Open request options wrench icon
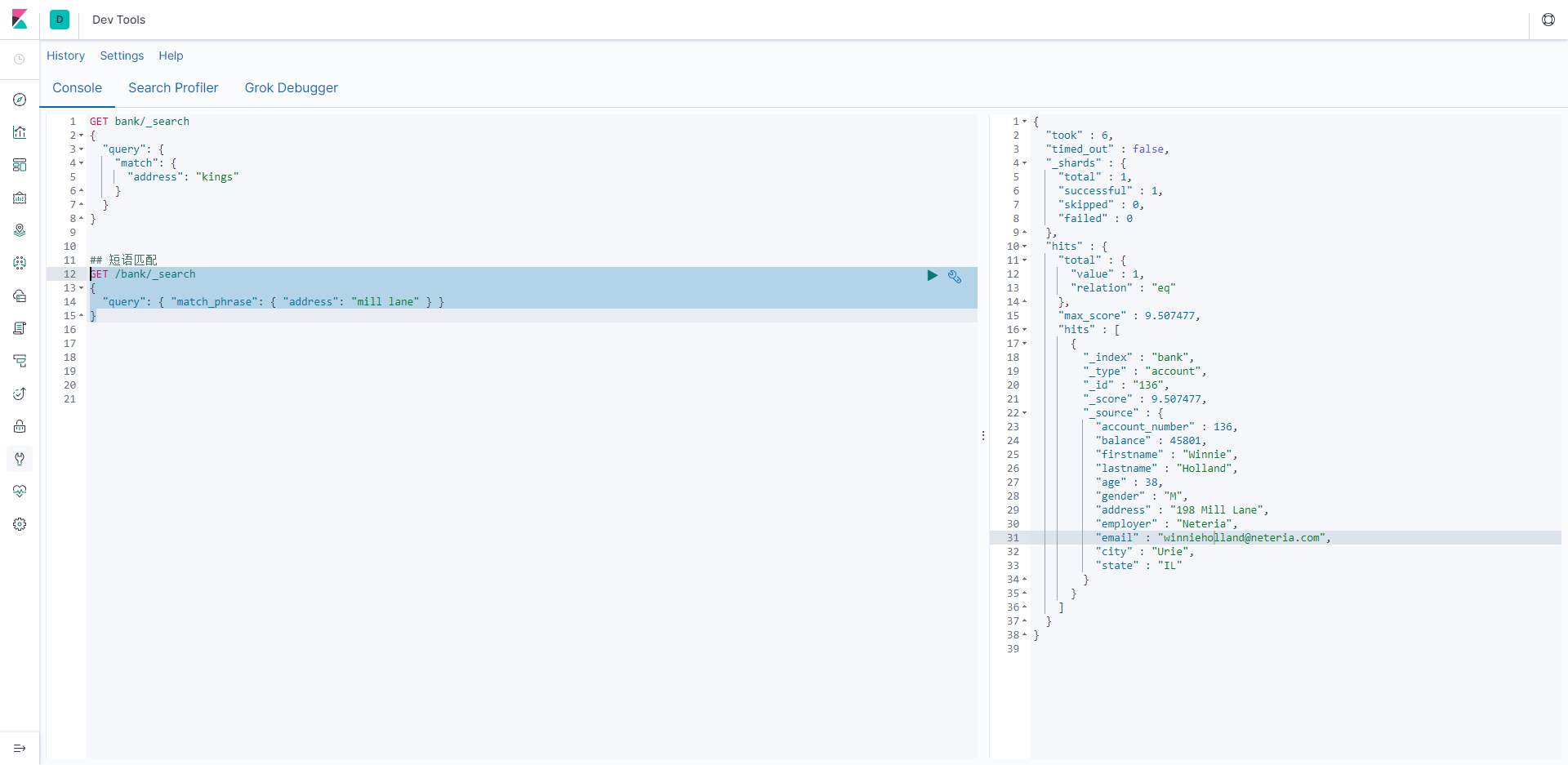Image resolution: width=1568 pixels, height=765 pixels. (955, 277)
